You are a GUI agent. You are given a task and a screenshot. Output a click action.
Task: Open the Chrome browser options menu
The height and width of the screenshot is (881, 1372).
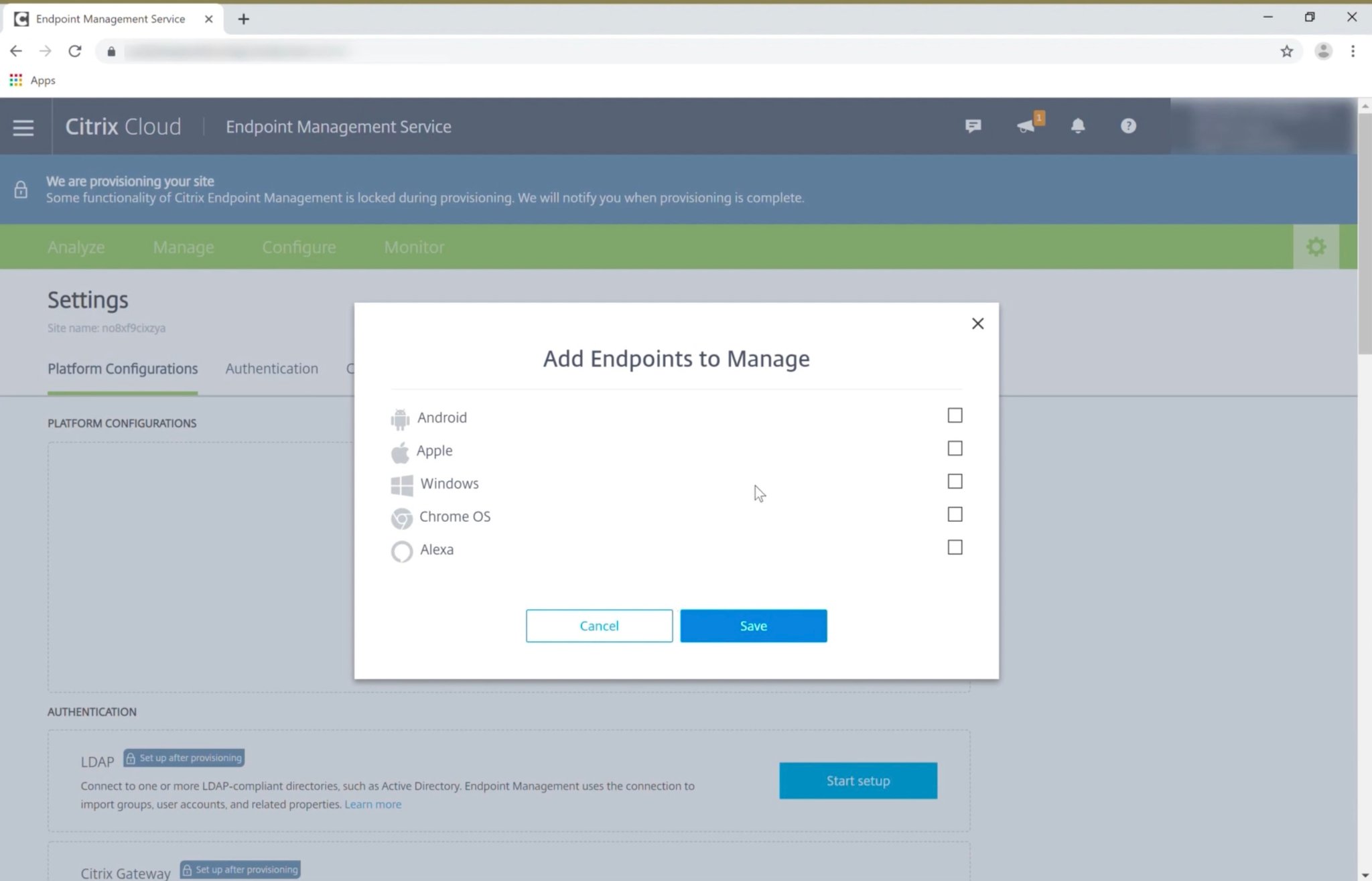1353,51
